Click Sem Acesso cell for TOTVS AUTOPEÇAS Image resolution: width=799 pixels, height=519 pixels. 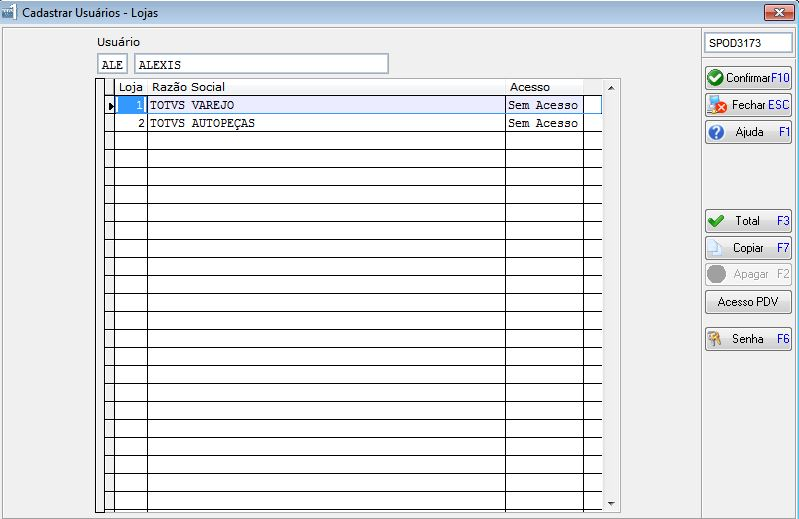(544, 123)
